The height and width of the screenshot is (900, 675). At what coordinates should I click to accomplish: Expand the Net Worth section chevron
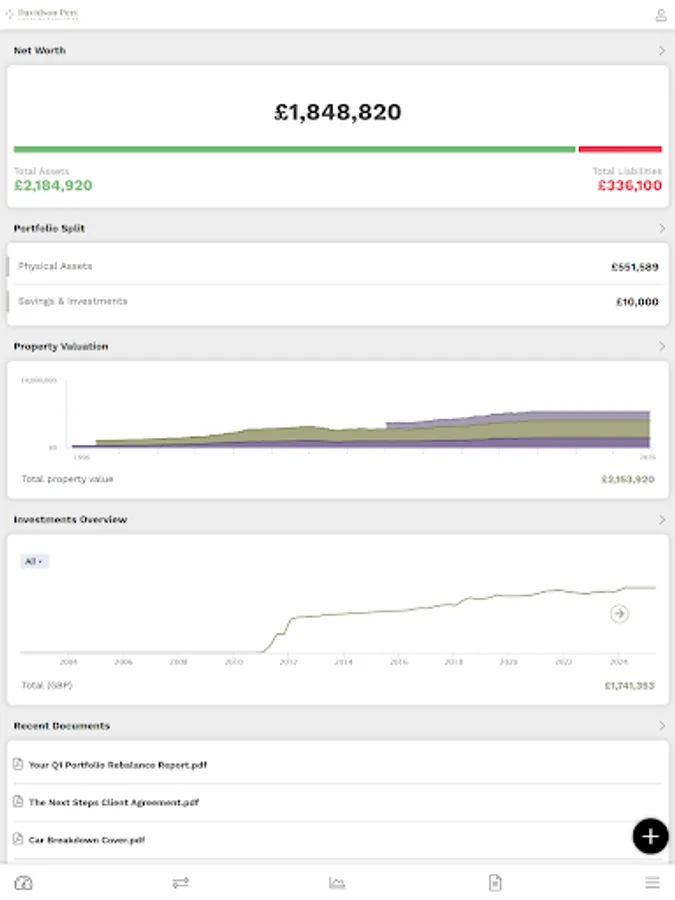(662, 50)
